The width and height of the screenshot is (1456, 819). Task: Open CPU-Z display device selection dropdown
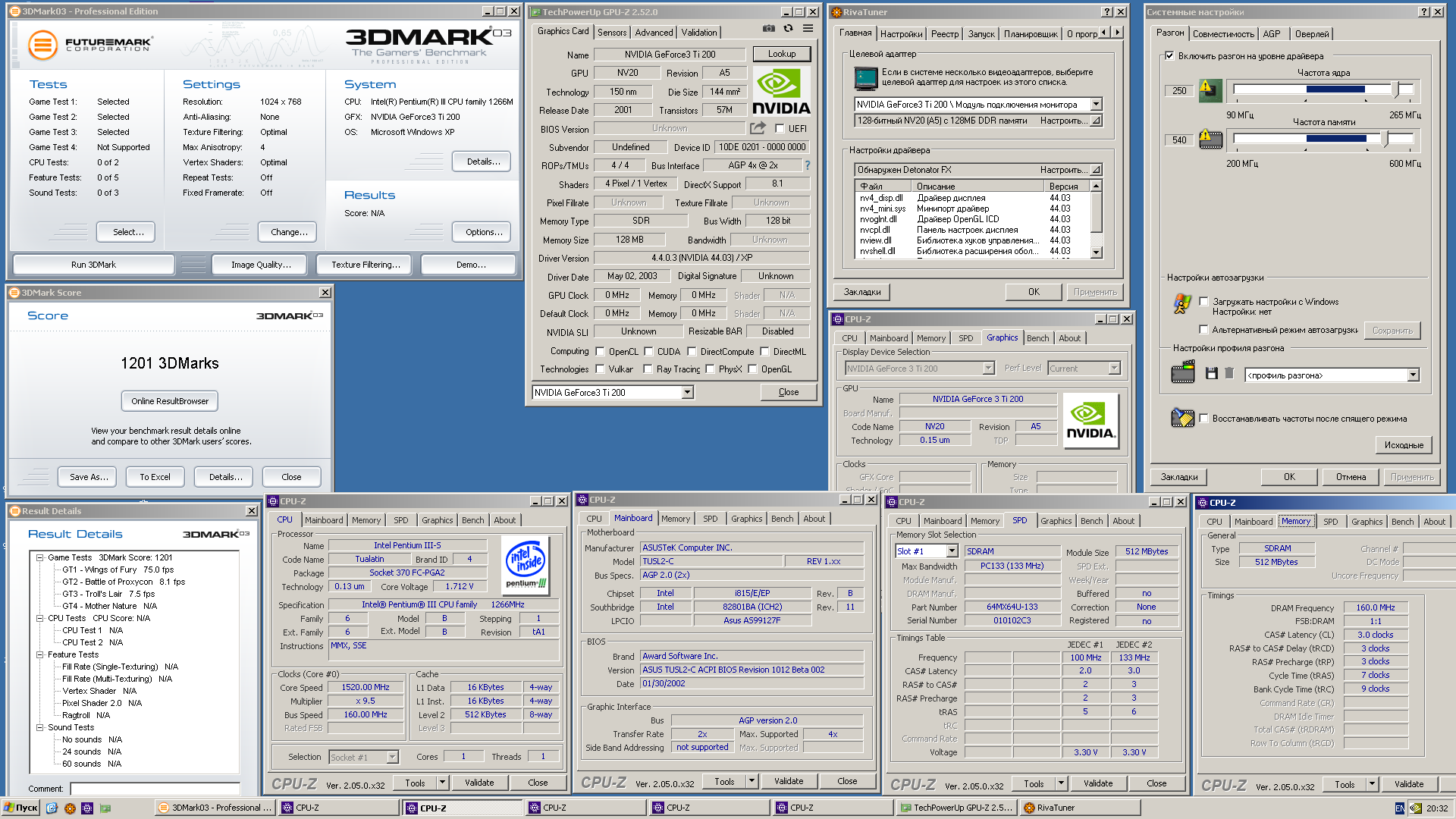(x=988, y=369)
